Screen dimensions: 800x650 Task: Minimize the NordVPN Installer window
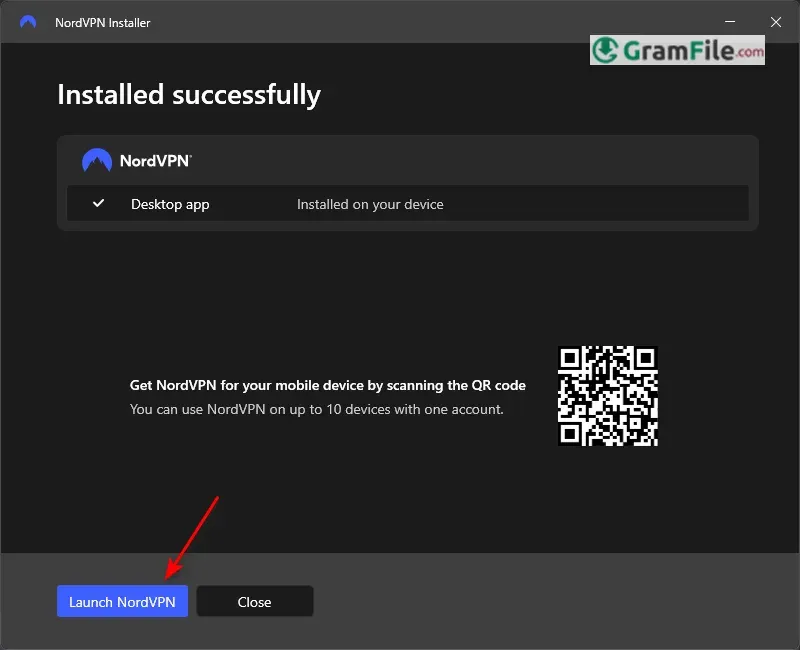point(730,22)
